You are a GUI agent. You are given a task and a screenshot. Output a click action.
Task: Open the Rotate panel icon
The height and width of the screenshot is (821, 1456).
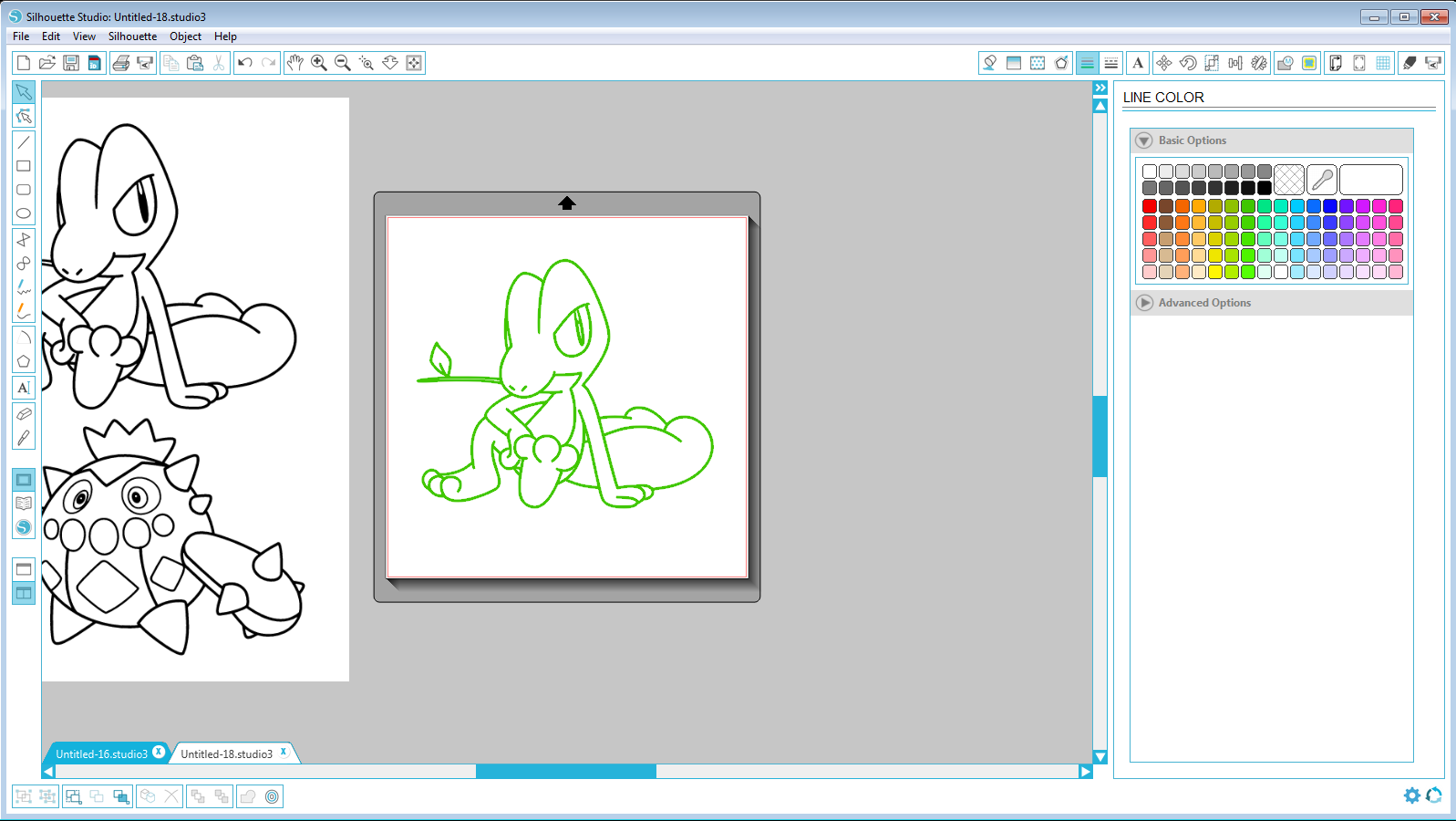pos(1188,63)
